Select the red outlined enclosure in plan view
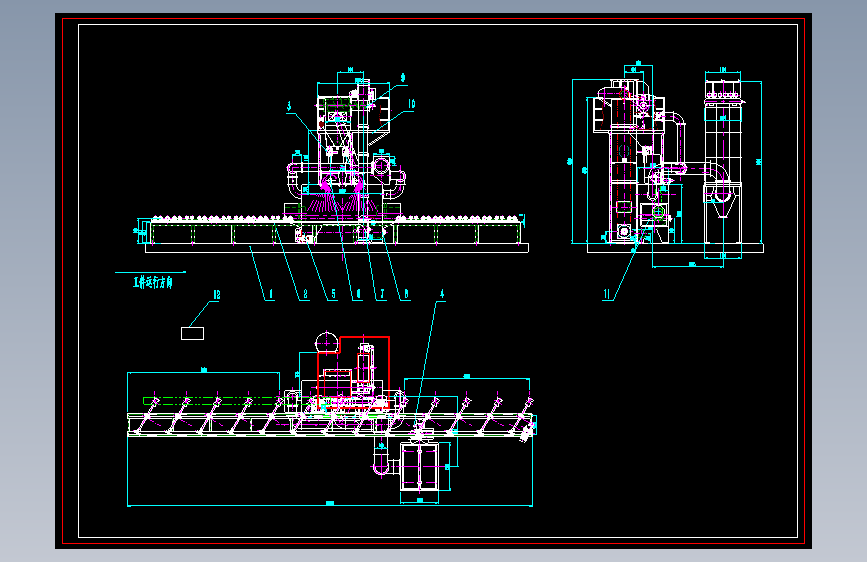The width and height of the screenshot is (867, 562). (353, 373)
